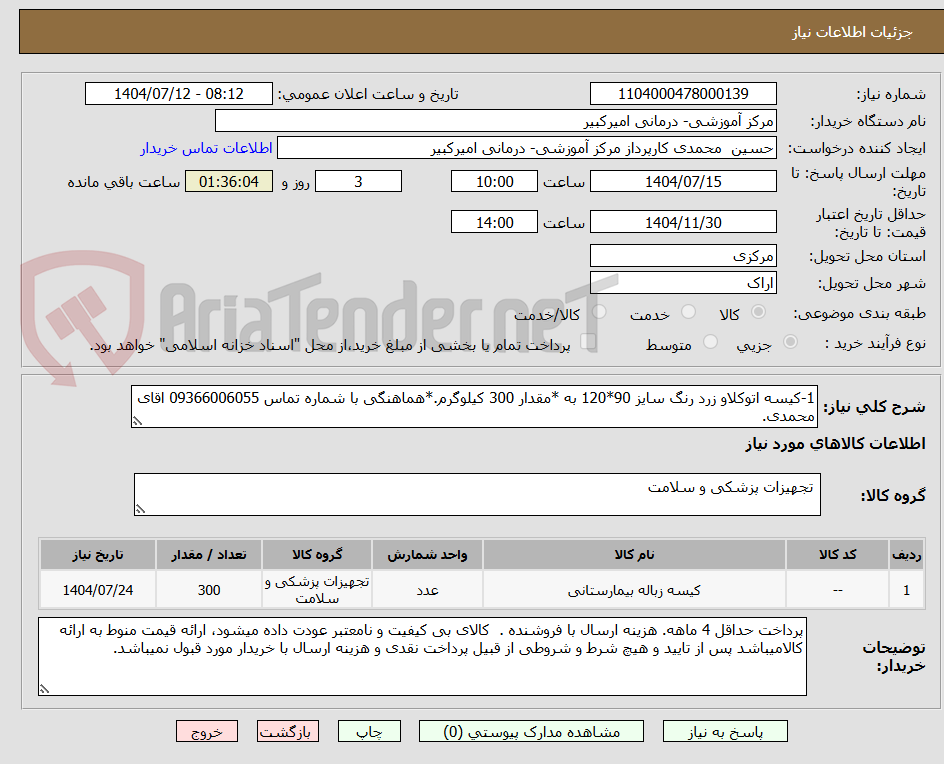Click the خروج exit button
The width and height of the screenshot is (944, 764).
pyautogui.click(x=207, y=731)
